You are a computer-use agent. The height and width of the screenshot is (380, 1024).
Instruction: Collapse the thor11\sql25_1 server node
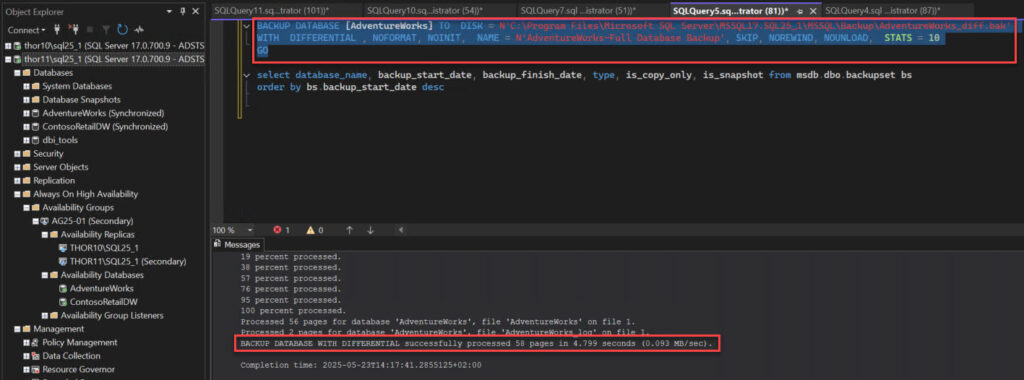coord(8,59)
